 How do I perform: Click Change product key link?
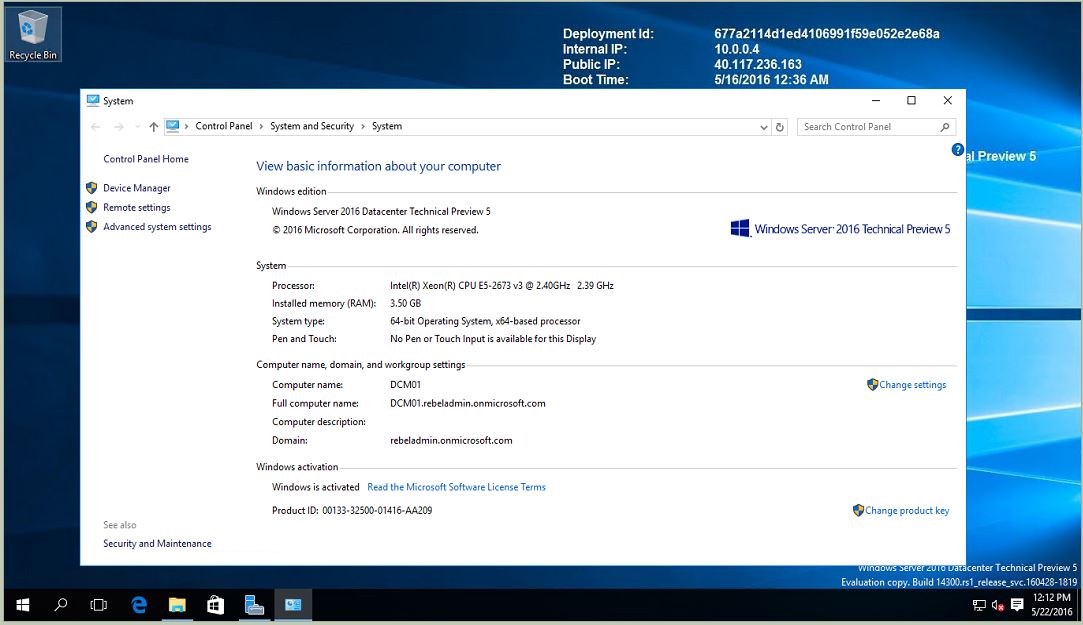click(907, 510)
